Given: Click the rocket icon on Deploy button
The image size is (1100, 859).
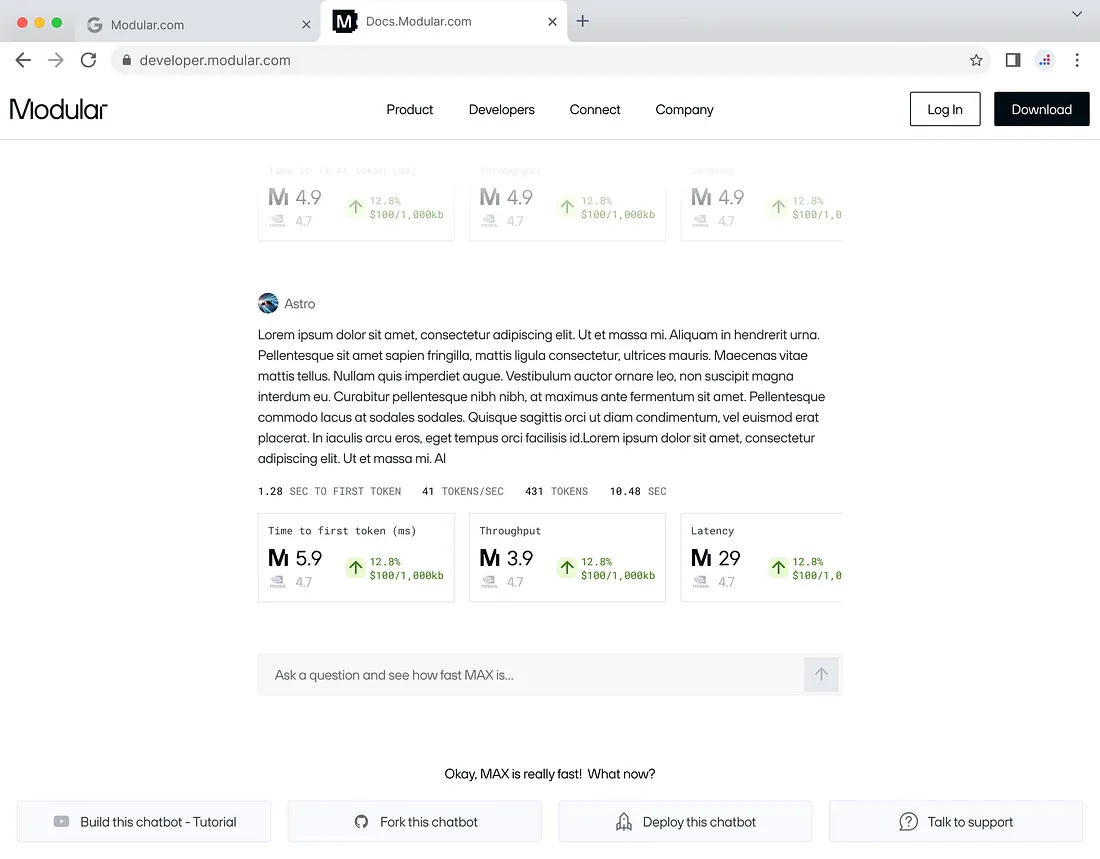Looking at the screenshot, I should 624,822.
